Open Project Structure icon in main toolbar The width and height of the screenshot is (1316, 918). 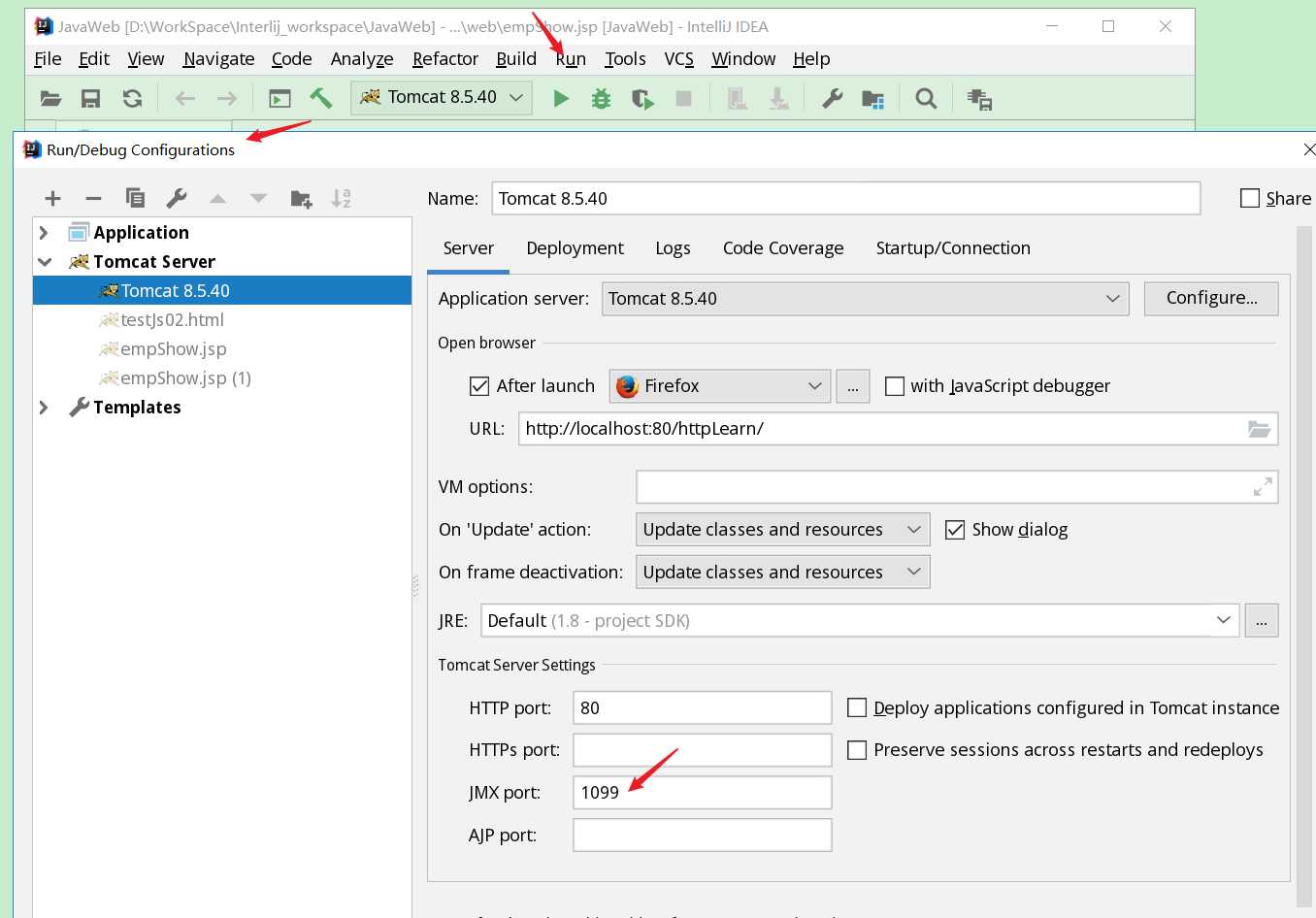[873, 98]
